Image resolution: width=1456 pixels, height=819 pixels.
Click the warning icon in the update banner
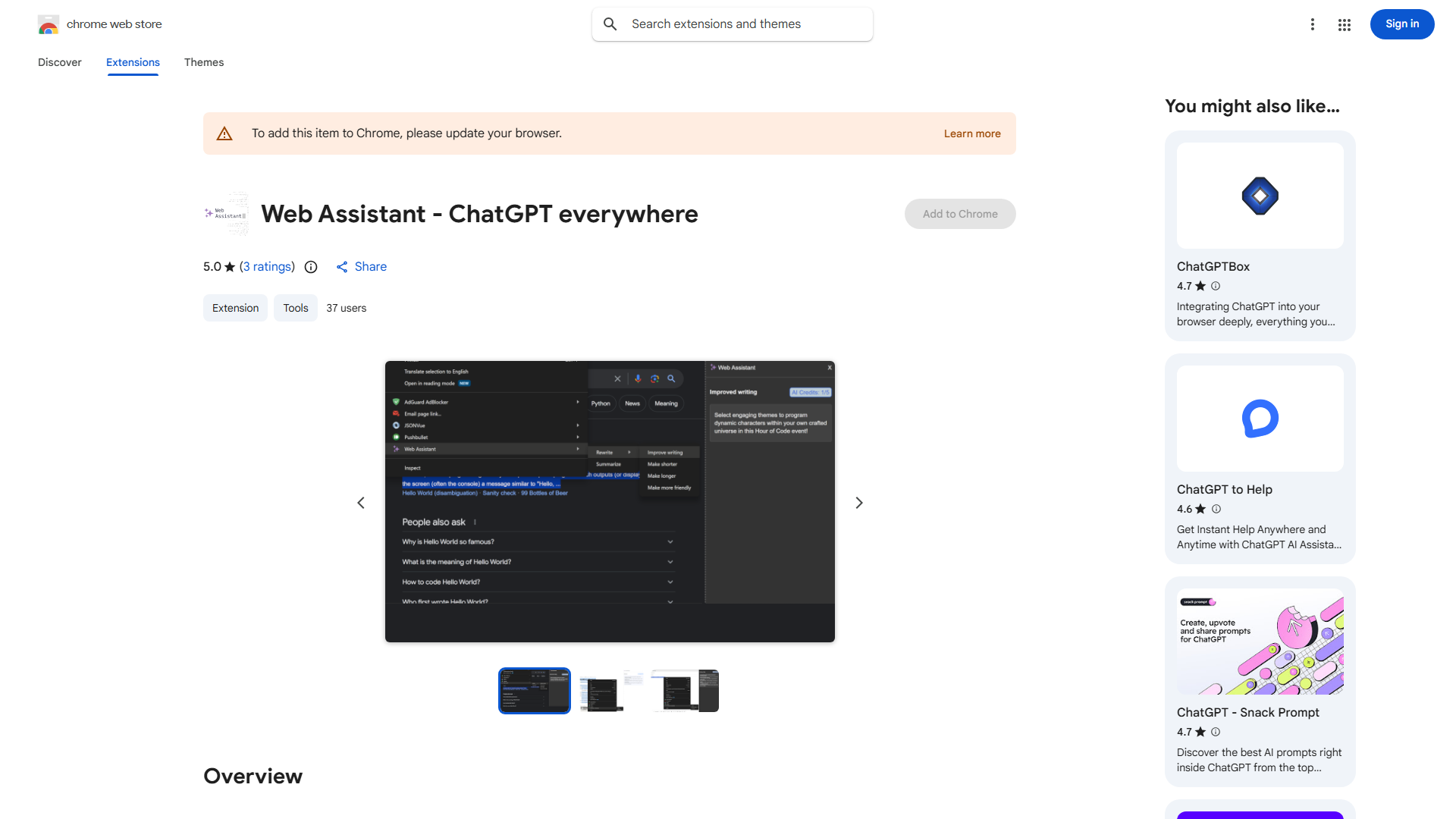point(224,133)
